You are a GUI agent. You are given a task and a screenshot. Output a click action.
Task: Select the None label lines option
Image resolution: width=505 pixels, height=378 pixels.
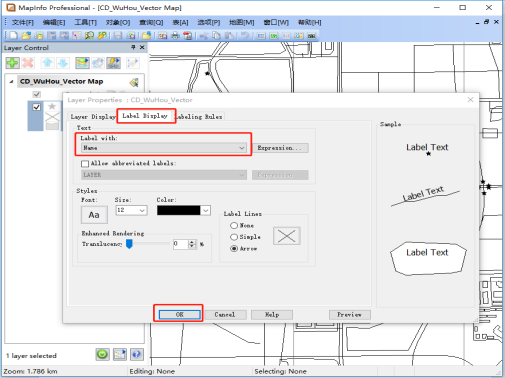tap(234, 226)
